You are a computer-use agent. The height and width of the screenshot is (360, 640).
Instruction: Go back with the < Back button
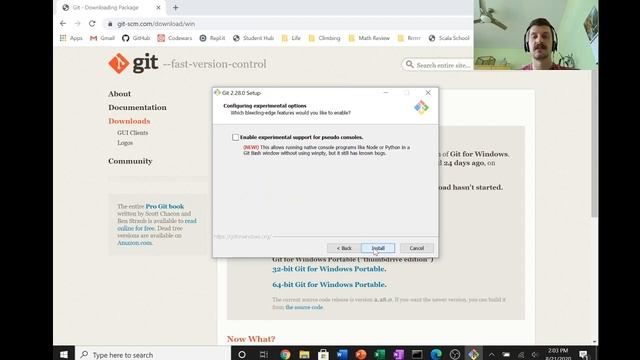point(344,248)
